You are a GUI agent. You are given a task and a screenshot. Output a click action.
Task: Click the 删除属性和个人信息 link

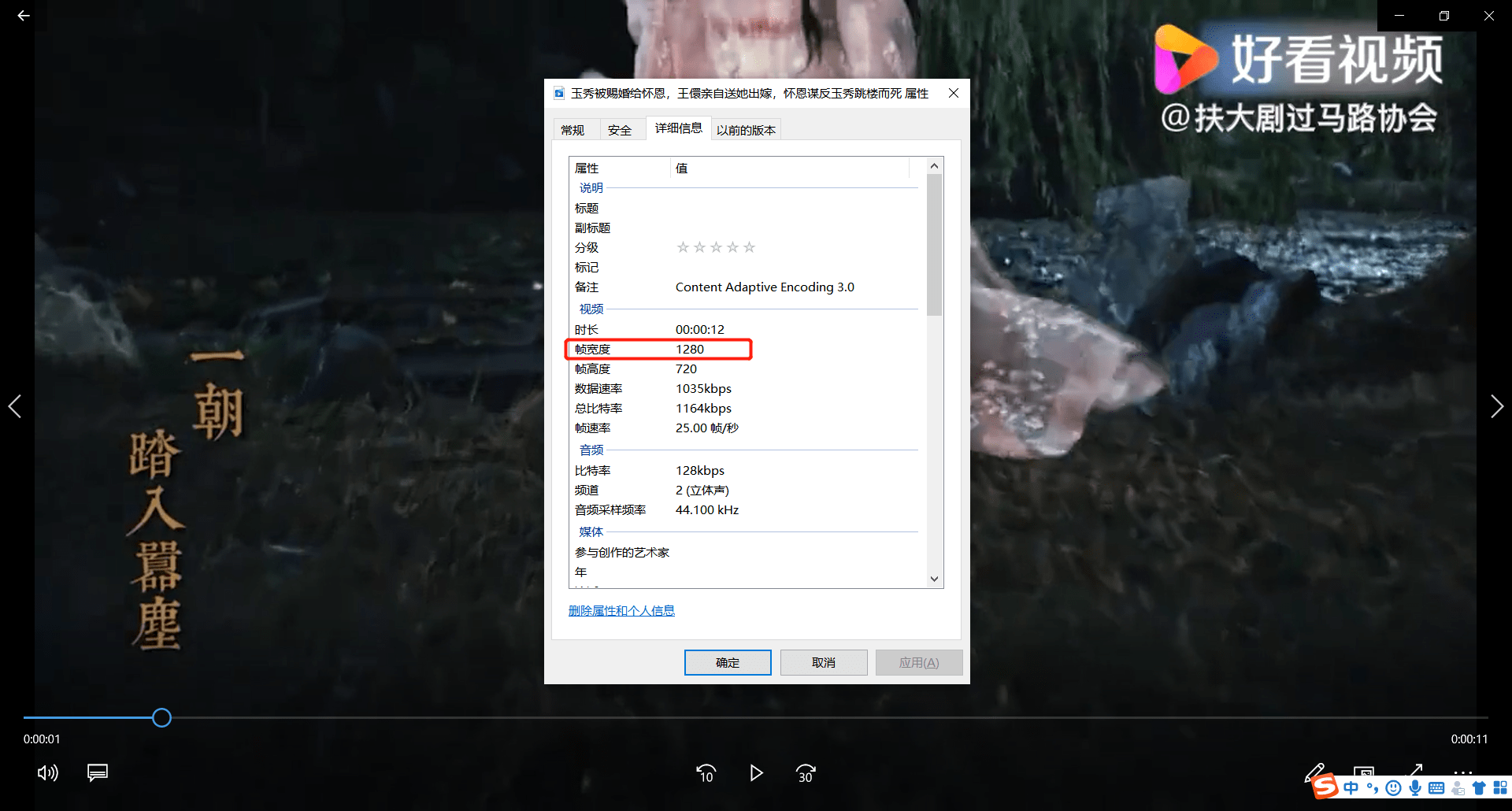click(621, 610)
